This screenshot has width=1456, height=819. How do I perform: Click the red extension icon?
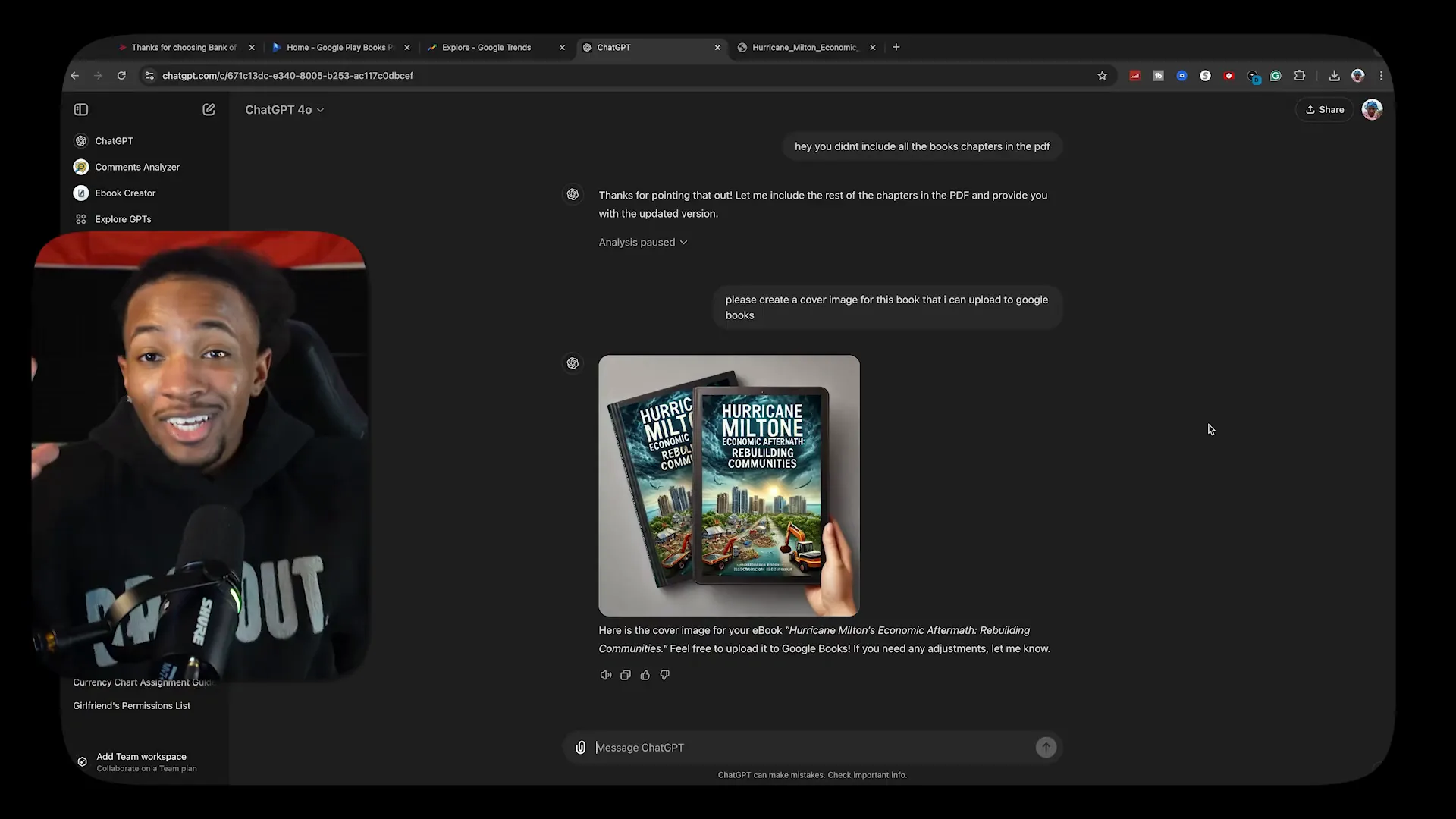coord(1134,76)
